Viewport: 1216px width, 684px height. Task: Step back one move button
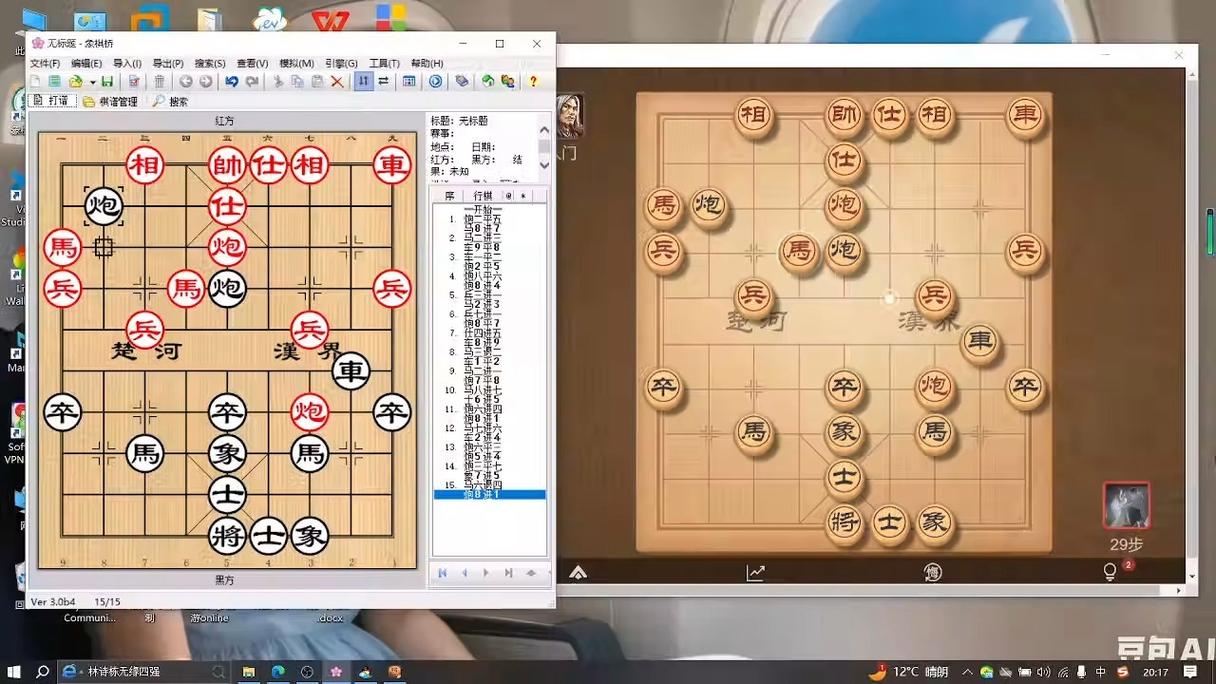(x=465, y=573)
